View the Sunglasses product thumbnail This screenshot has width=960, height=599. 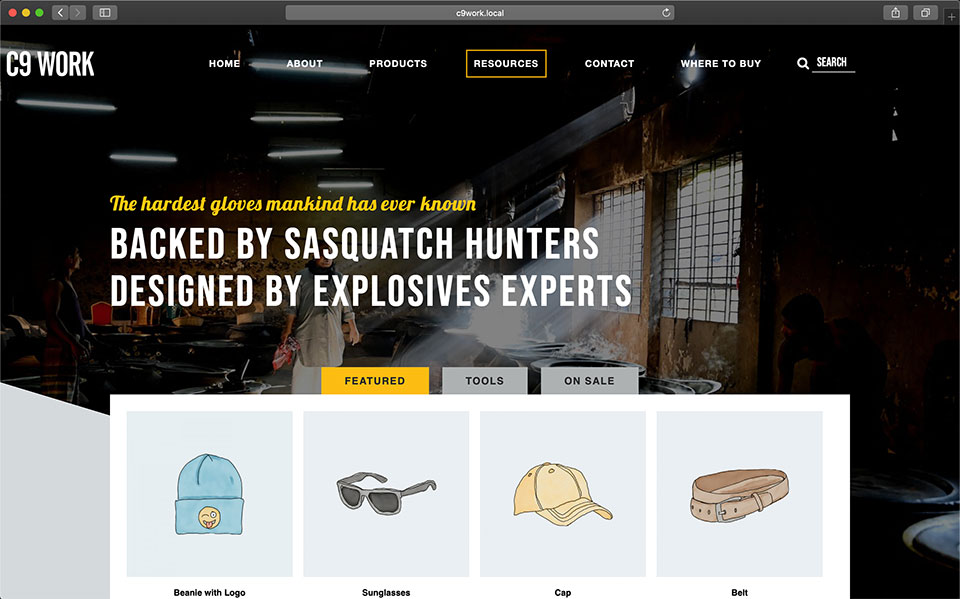pyautogui.click(x=386, y=494)
